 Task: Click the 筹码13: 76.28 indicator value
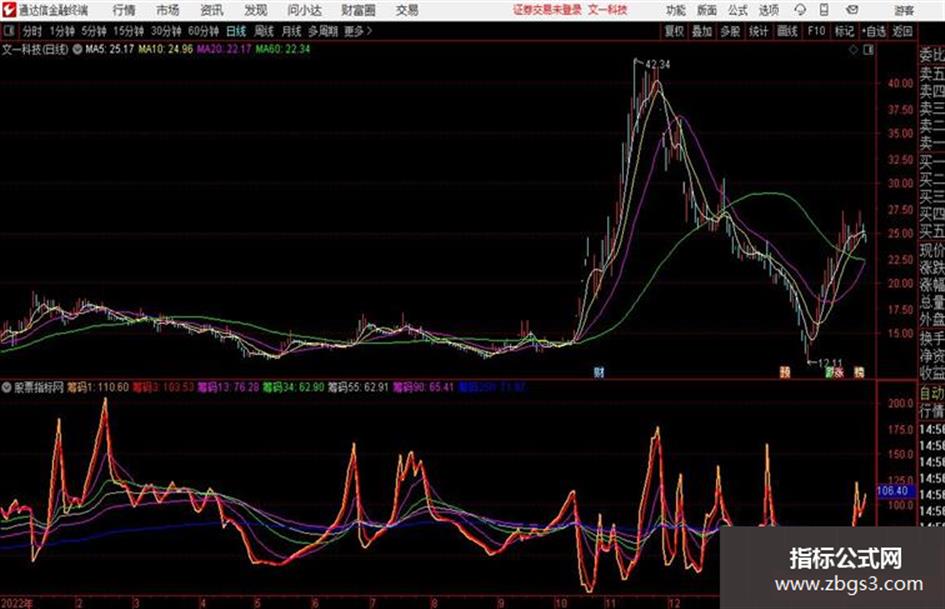pyautogui.click(x=228, y=387)
